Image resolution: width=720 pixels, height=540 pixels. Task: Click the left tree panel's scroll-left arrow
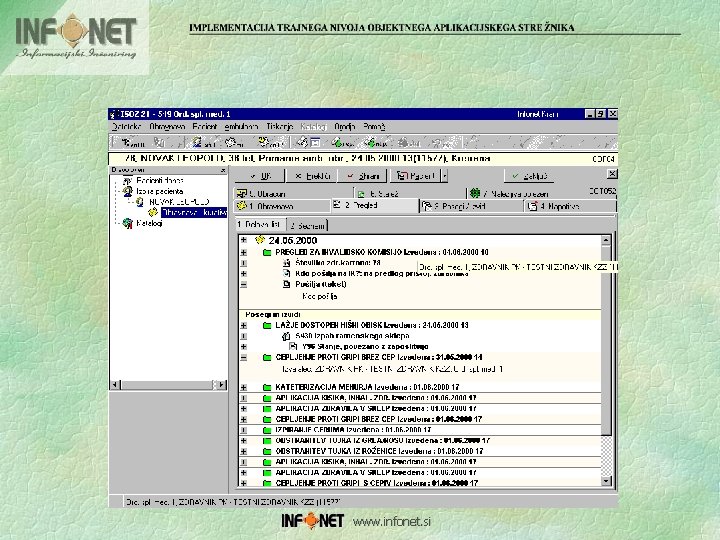coord(115,385)
